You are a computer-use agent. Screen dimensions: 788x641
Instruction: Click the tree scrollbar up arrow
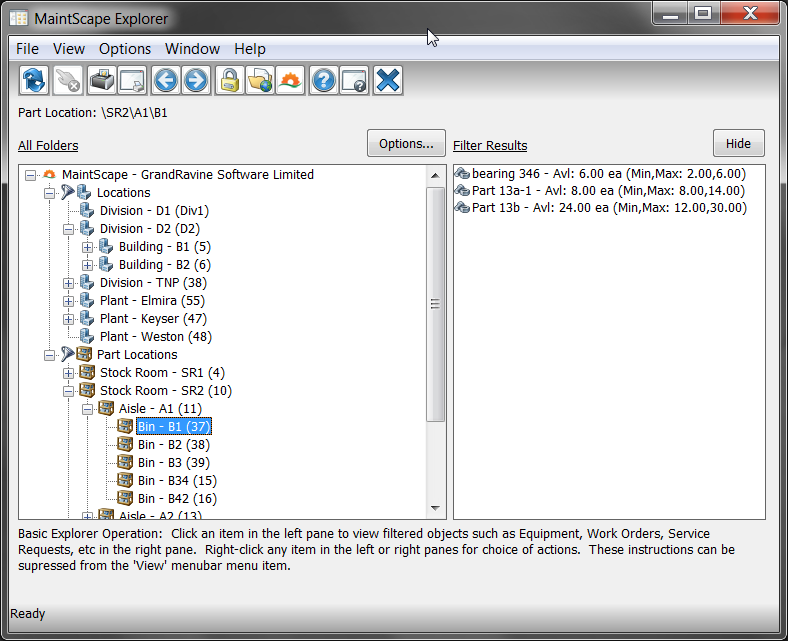click(435, 175)
